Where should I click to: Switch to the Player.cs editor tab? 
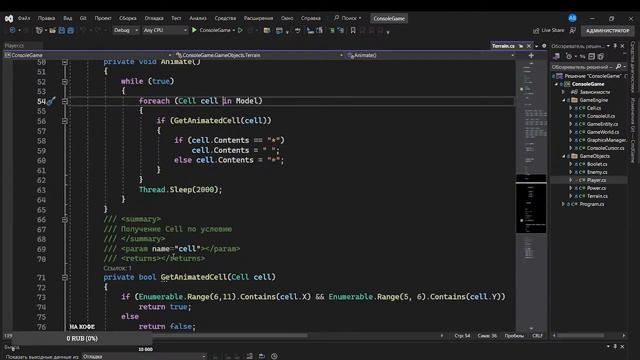coord(15,46)
